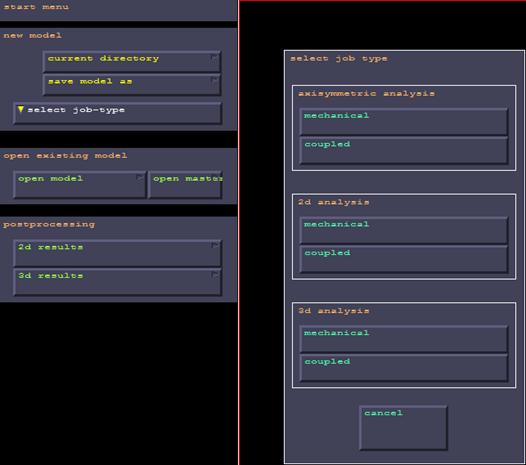The height and width of the screenshot is (465, 526).
Task: Expand the select job-type dropdown
Action: (x=117, y=113)
